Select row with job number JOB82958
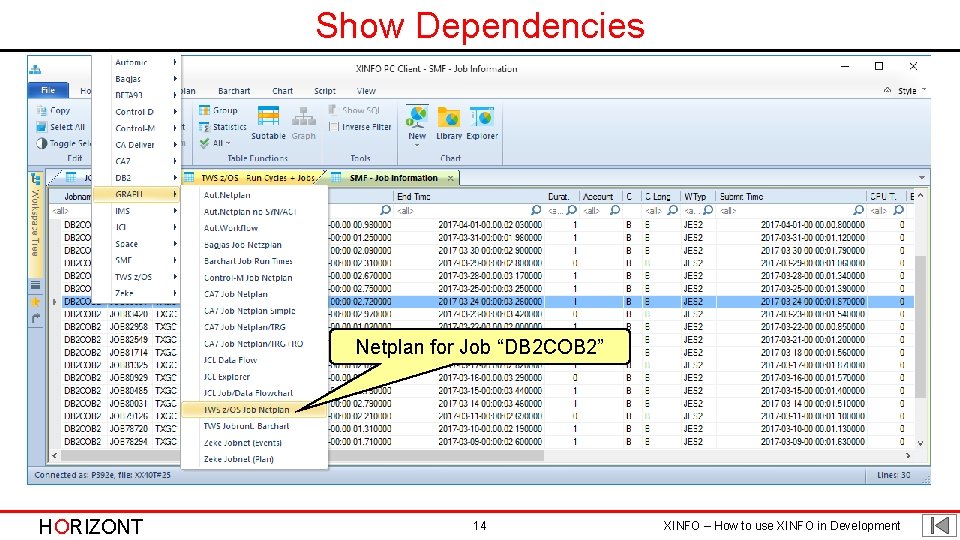Screen dimensions: 960x540 (128, 327)
